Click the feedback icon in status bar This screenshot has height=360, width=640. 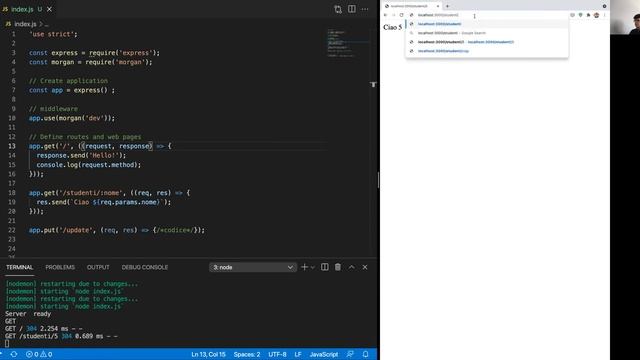click(350, 354)
